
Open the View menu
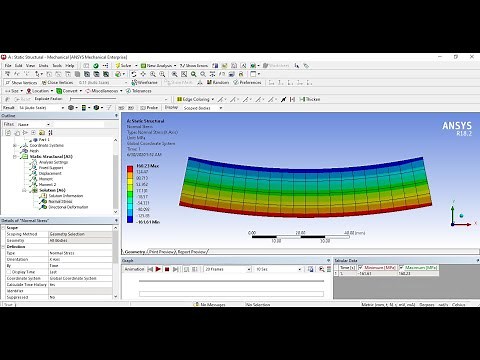point(30,66)
